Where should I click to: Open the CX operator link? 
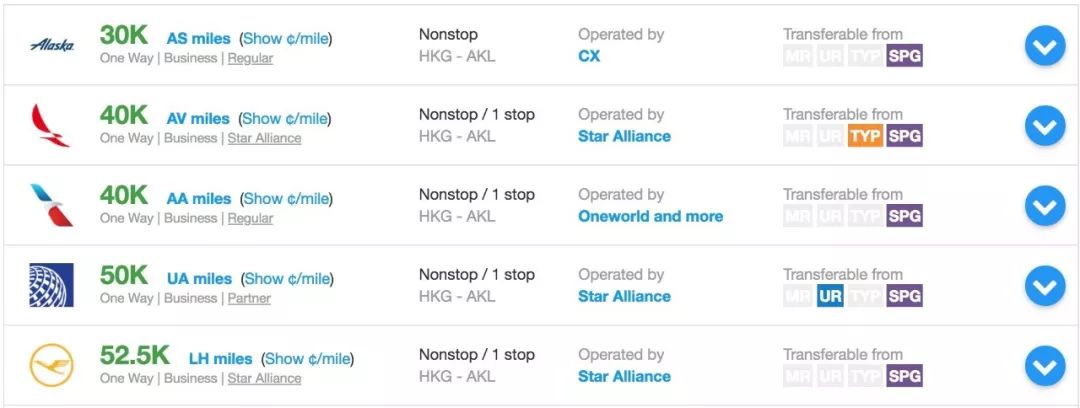[x=589, y=57]
